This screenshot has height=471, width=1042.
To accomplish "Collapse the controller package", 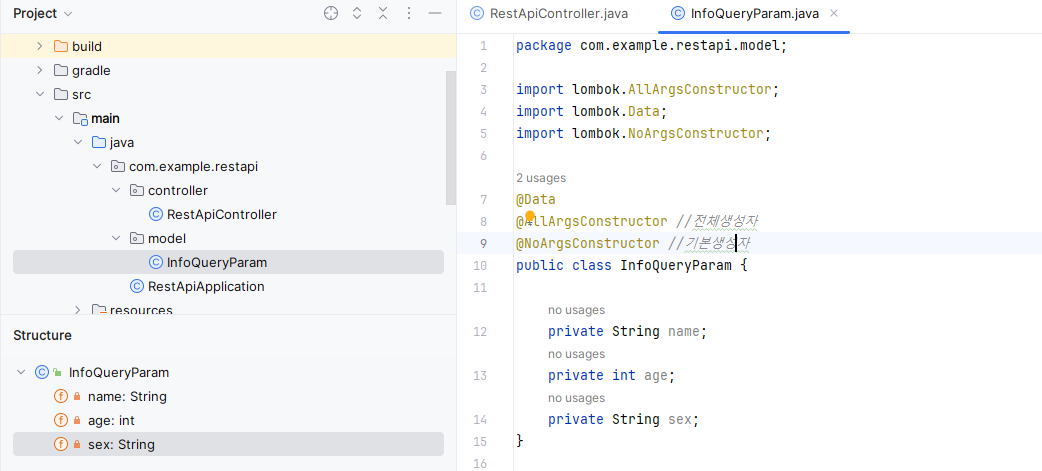I will (x=116, y=191).
